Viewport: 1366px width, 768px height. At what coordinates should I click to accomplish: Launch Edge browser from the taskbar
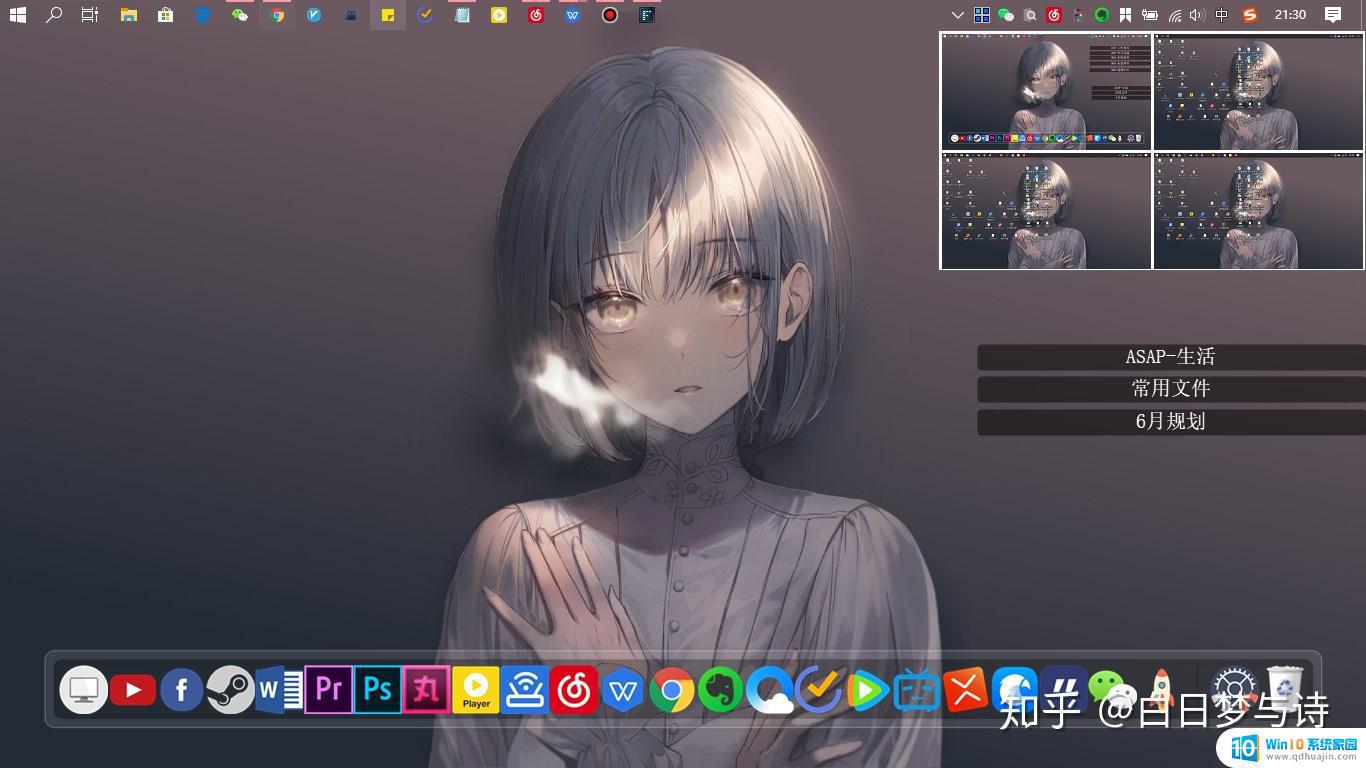203,15
